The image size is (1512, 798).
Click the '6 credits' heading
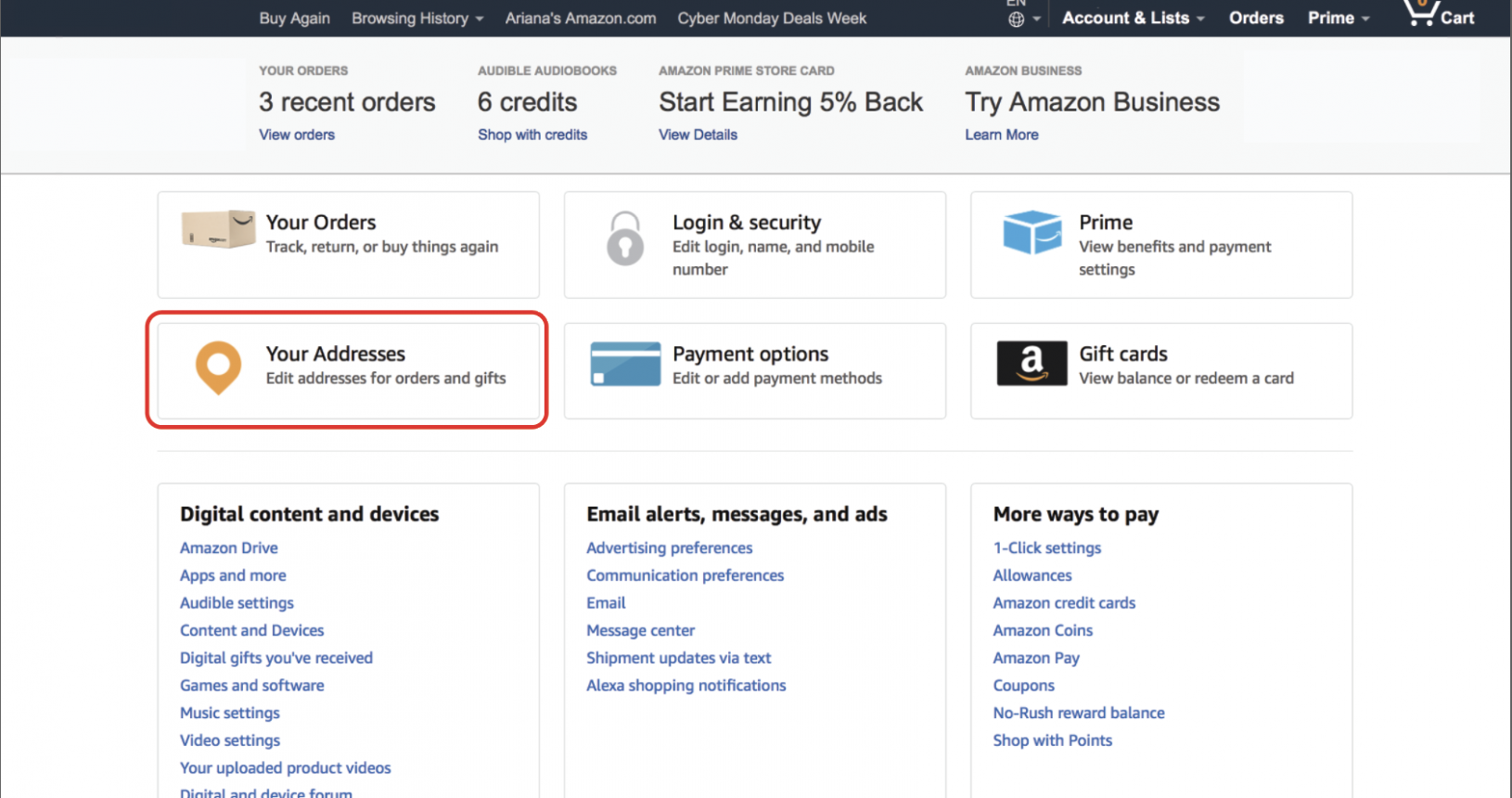click(528, 102)
